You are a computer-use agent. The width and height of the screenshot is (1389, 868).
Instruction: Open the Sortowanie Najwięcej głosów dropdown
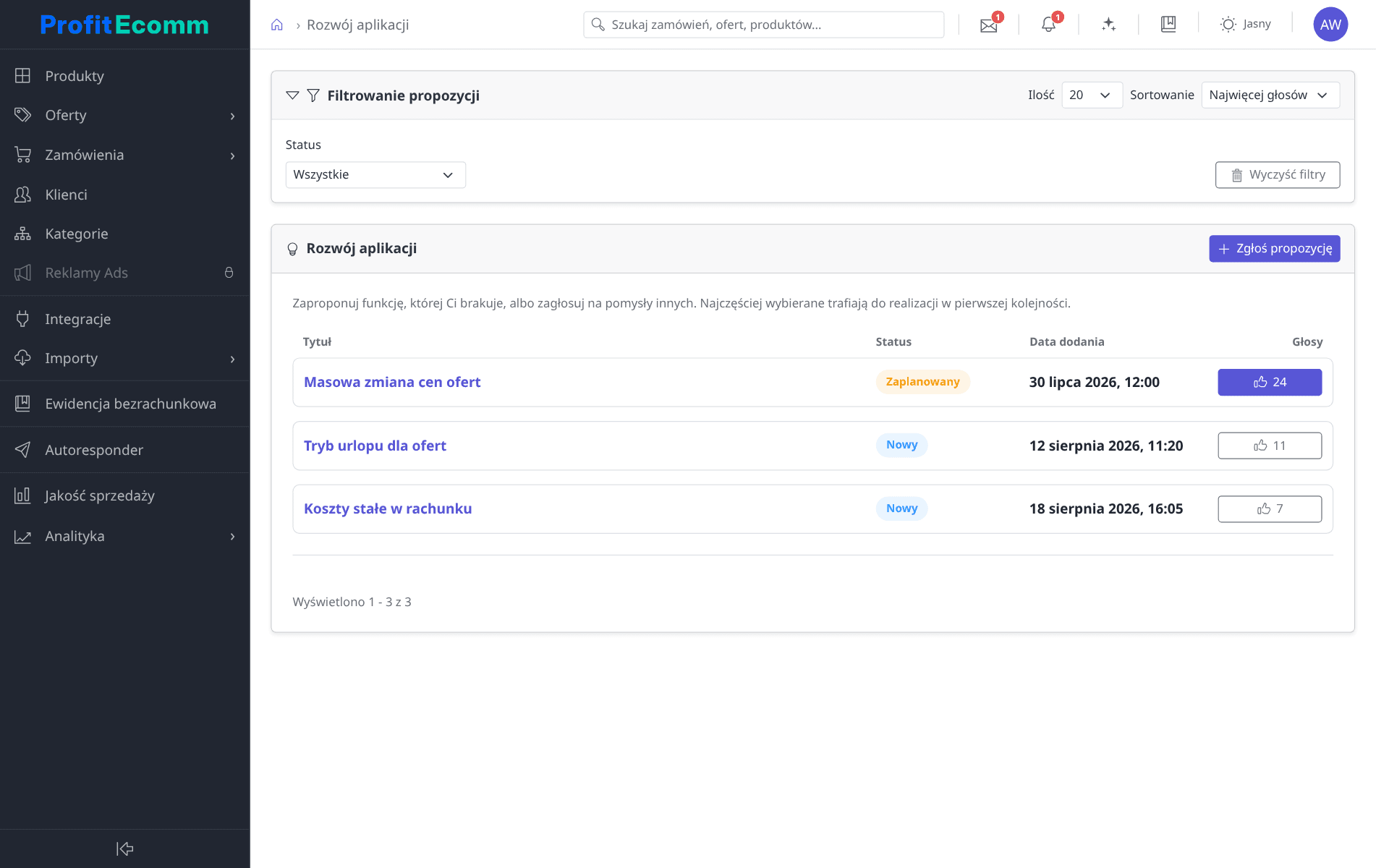point(1270,95)
